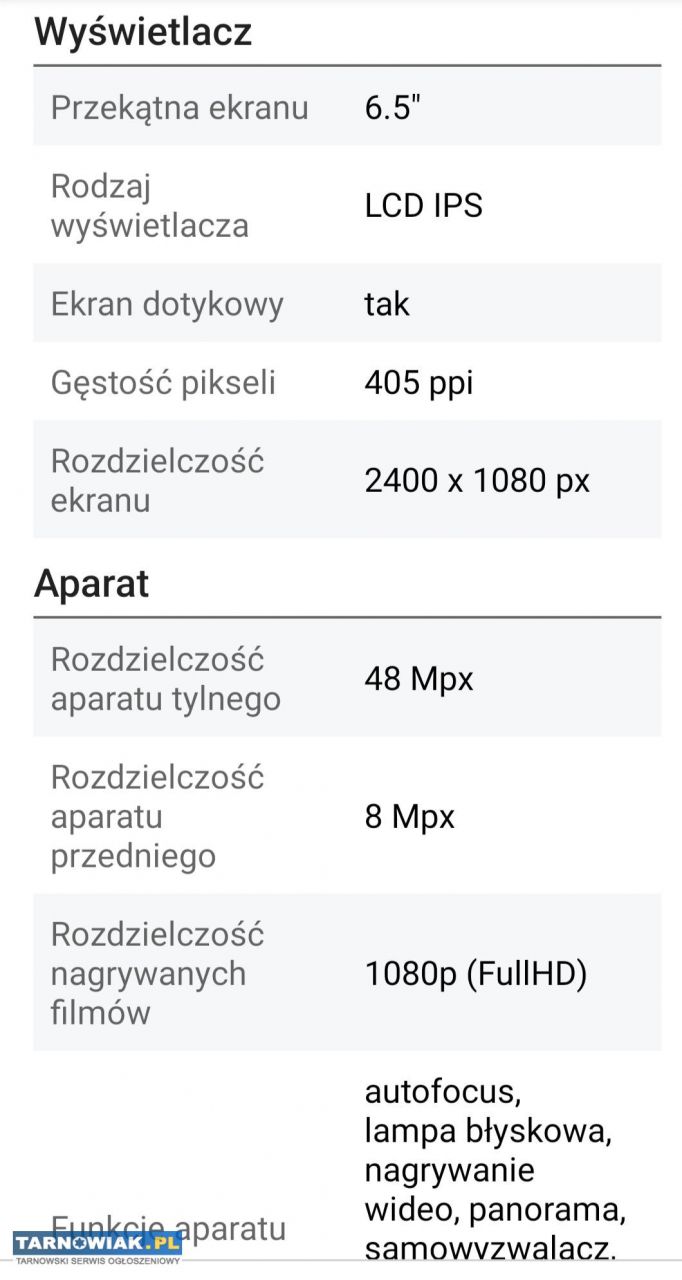Viewport: 682px width, 1280px height.
Task: Select the 'tak' touchscreen value
Action: point(387,303)
